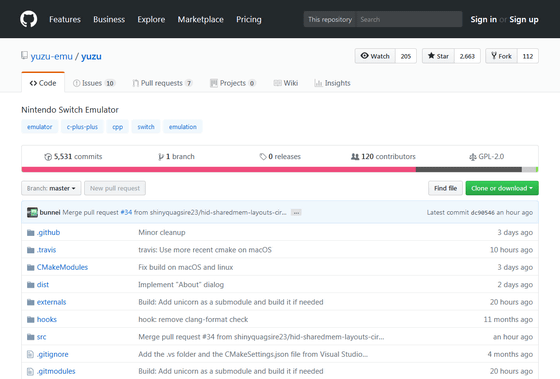Open Marketplace in the top navigation
This screenshot has height=379, width=560.
tap(200, 19)
